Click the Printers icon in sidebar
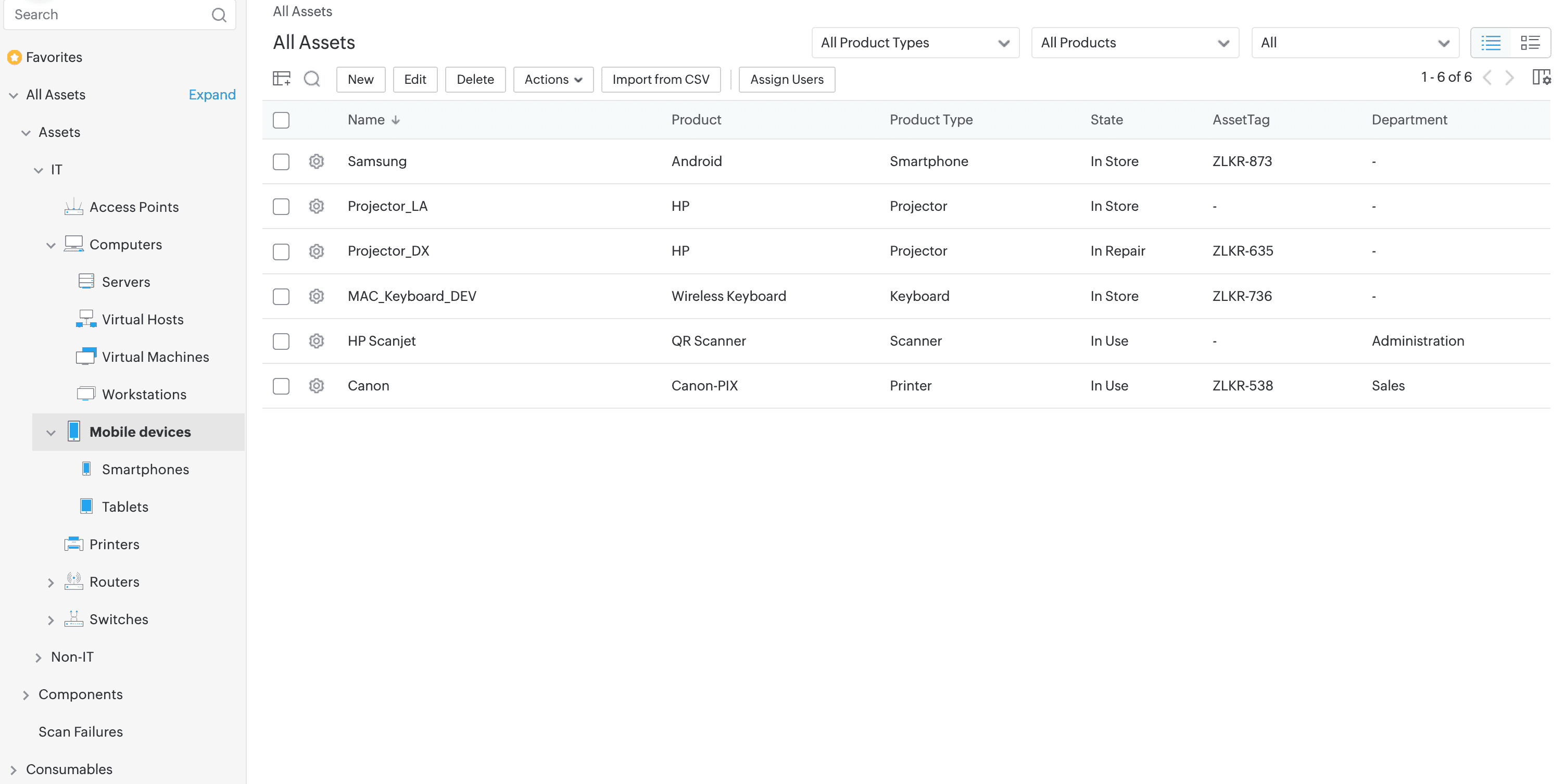The image size is (1564, 784). (73, 544)
